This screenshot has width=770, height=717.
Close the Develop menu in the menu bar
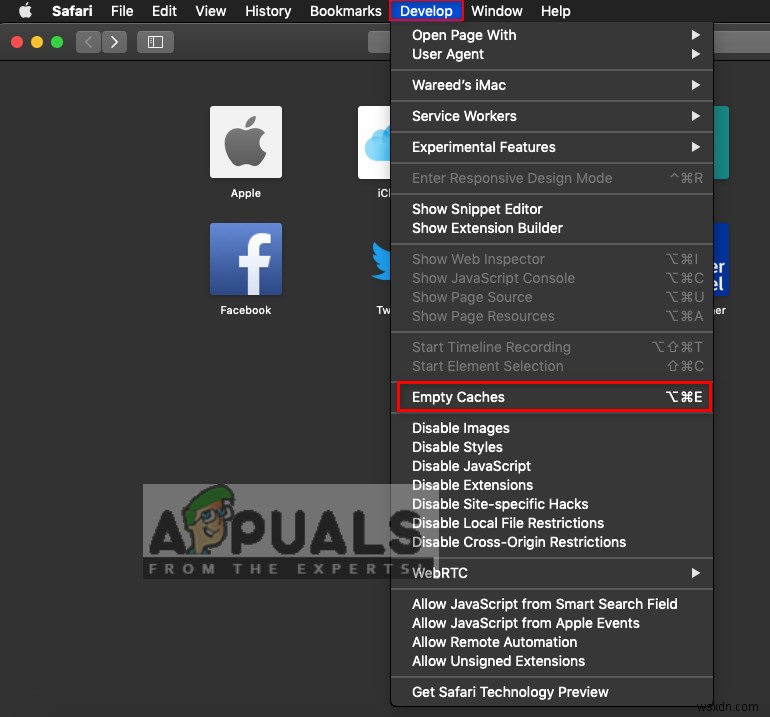(426, 11)
